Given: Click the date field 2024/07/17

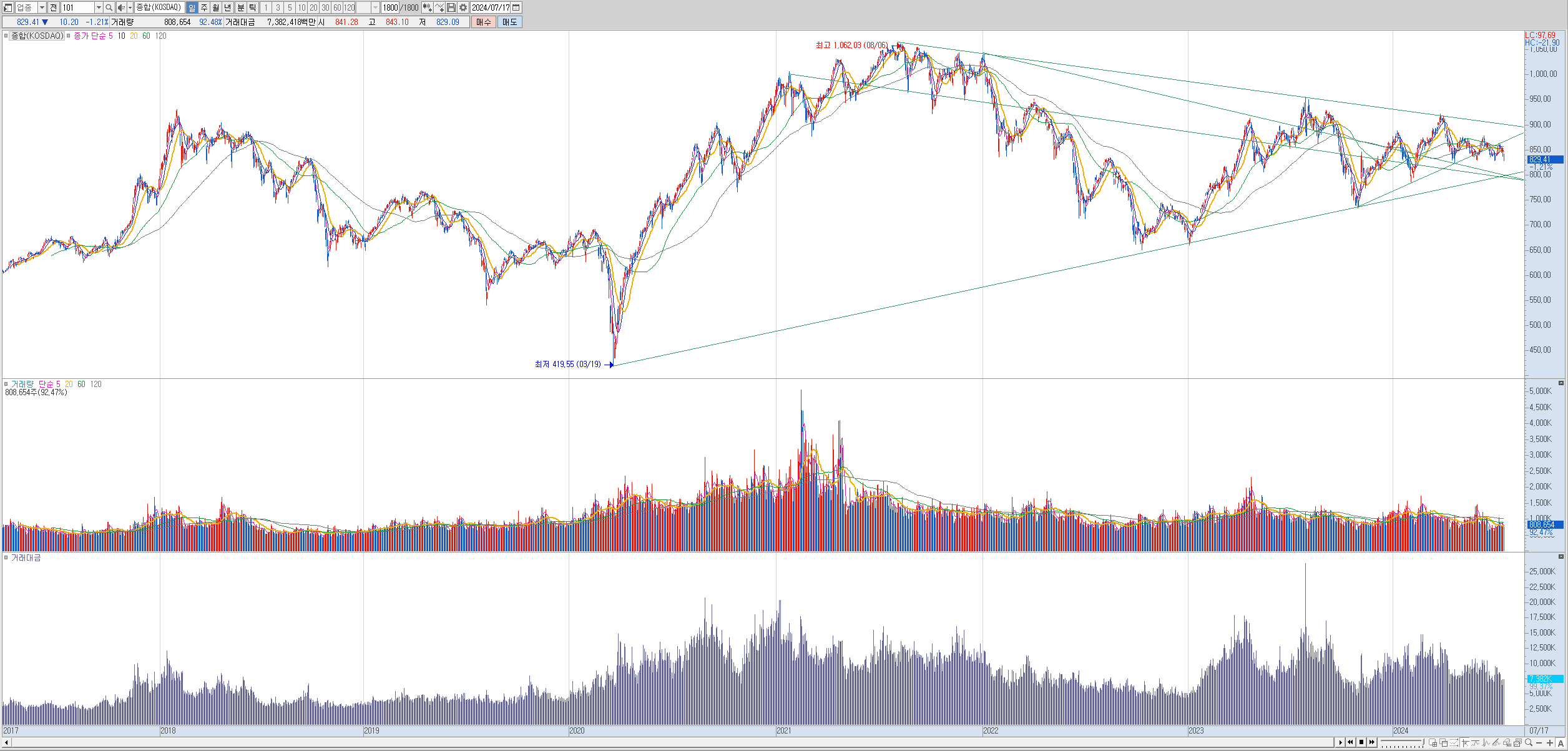Looking at the screenshot, I should (491, 7).
